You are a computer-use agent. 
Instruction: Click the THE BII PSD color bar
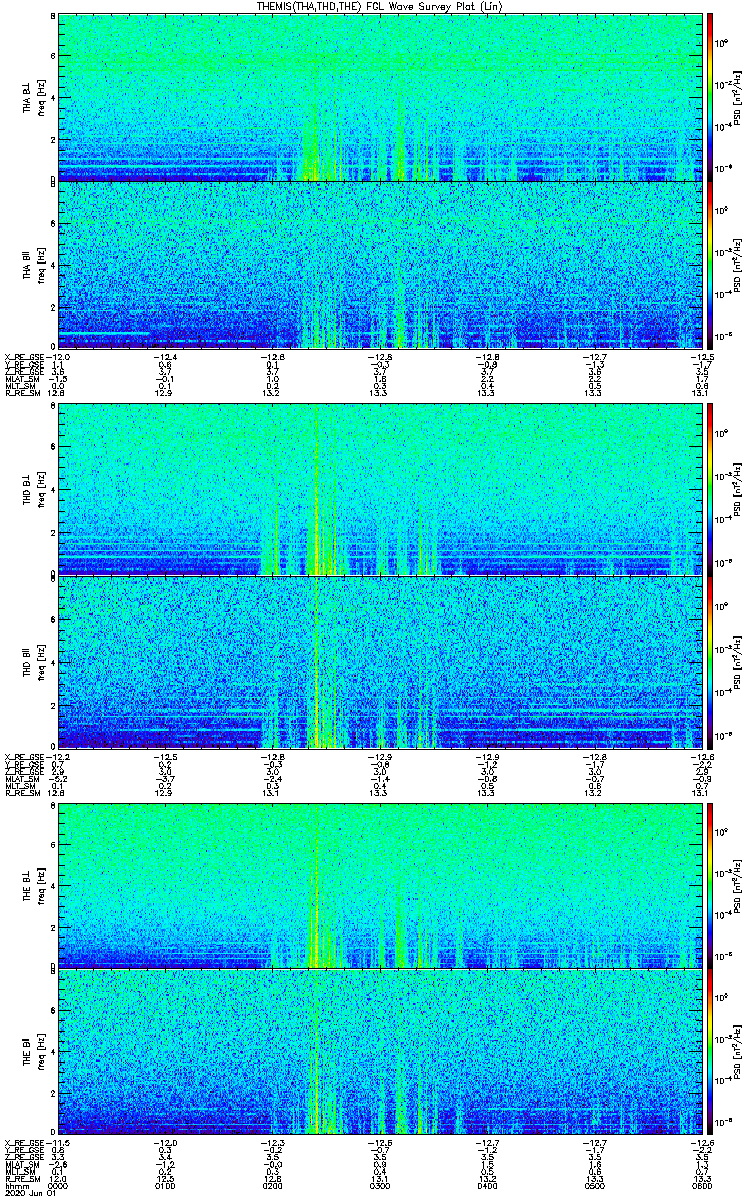[709, 1051]
